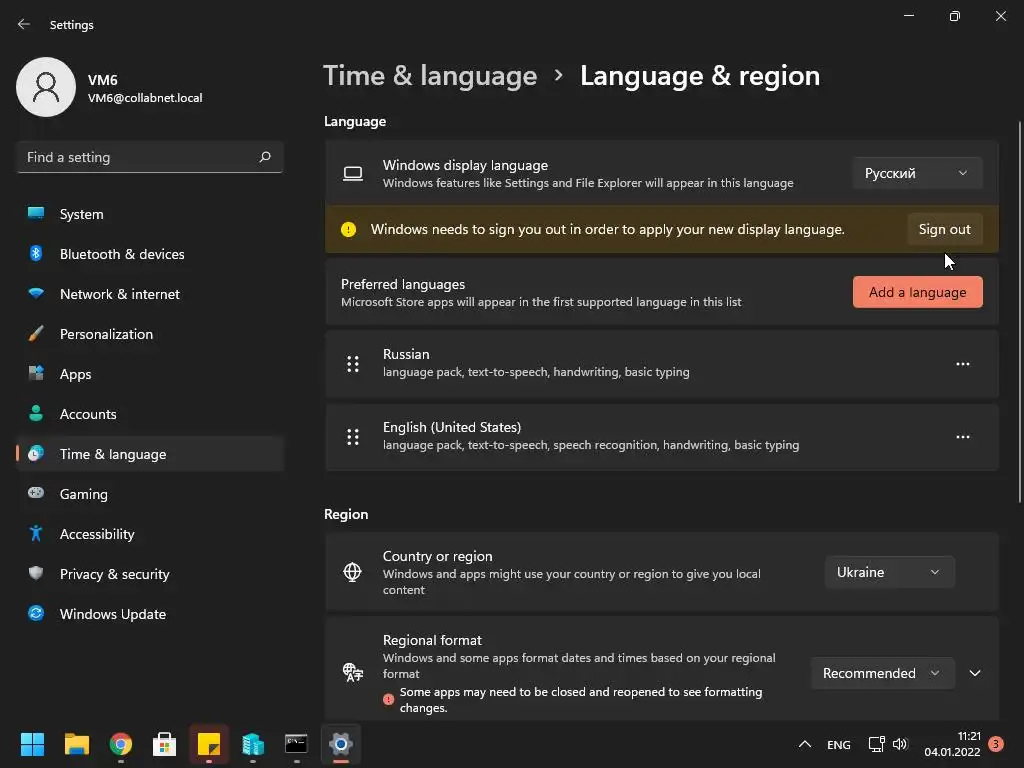Open System settings category
Screen dimensions: 1024x768
tap(150, 214)
